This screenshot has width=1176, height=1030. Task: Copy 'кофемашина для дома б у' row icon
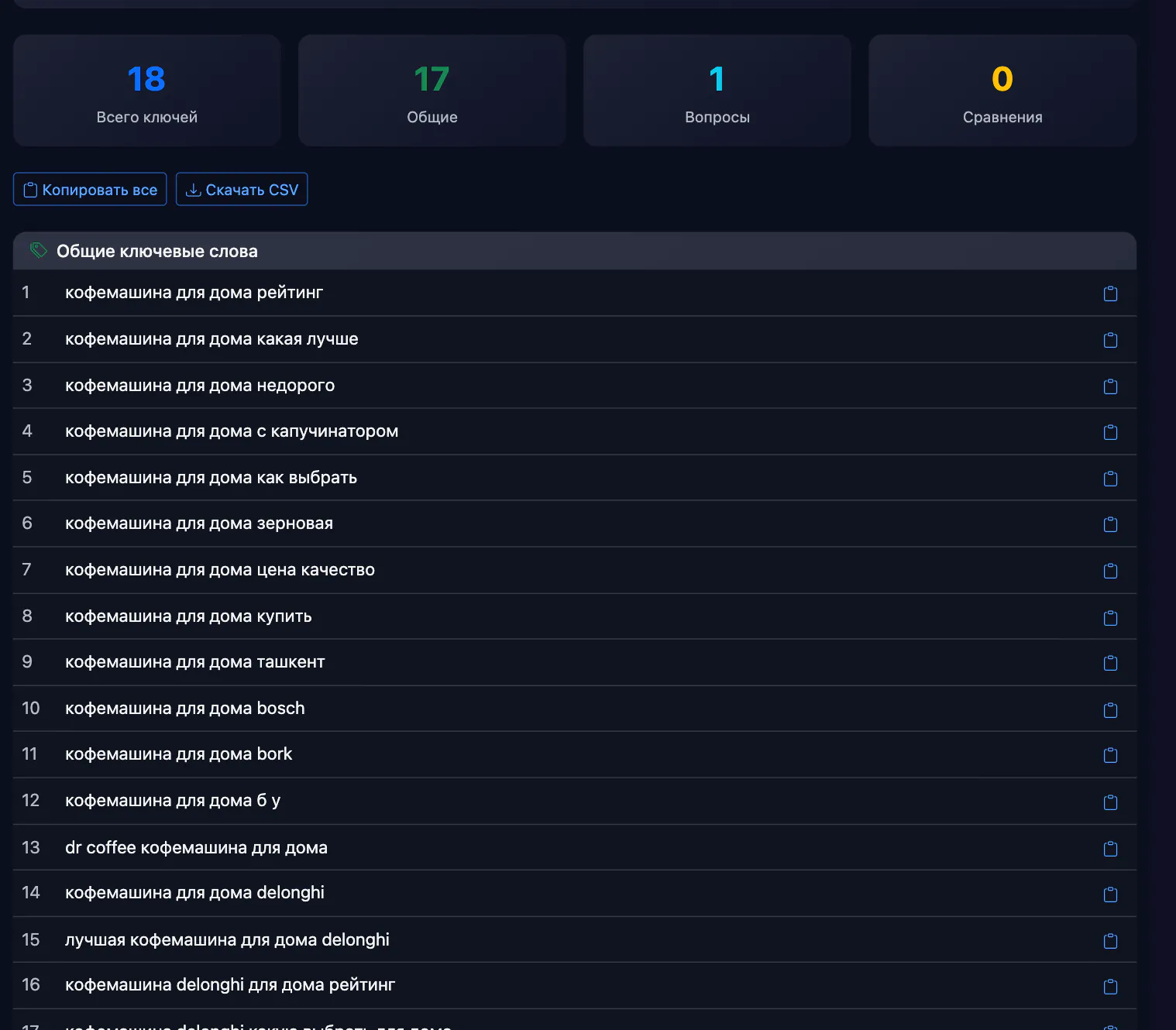point(1110,802)
